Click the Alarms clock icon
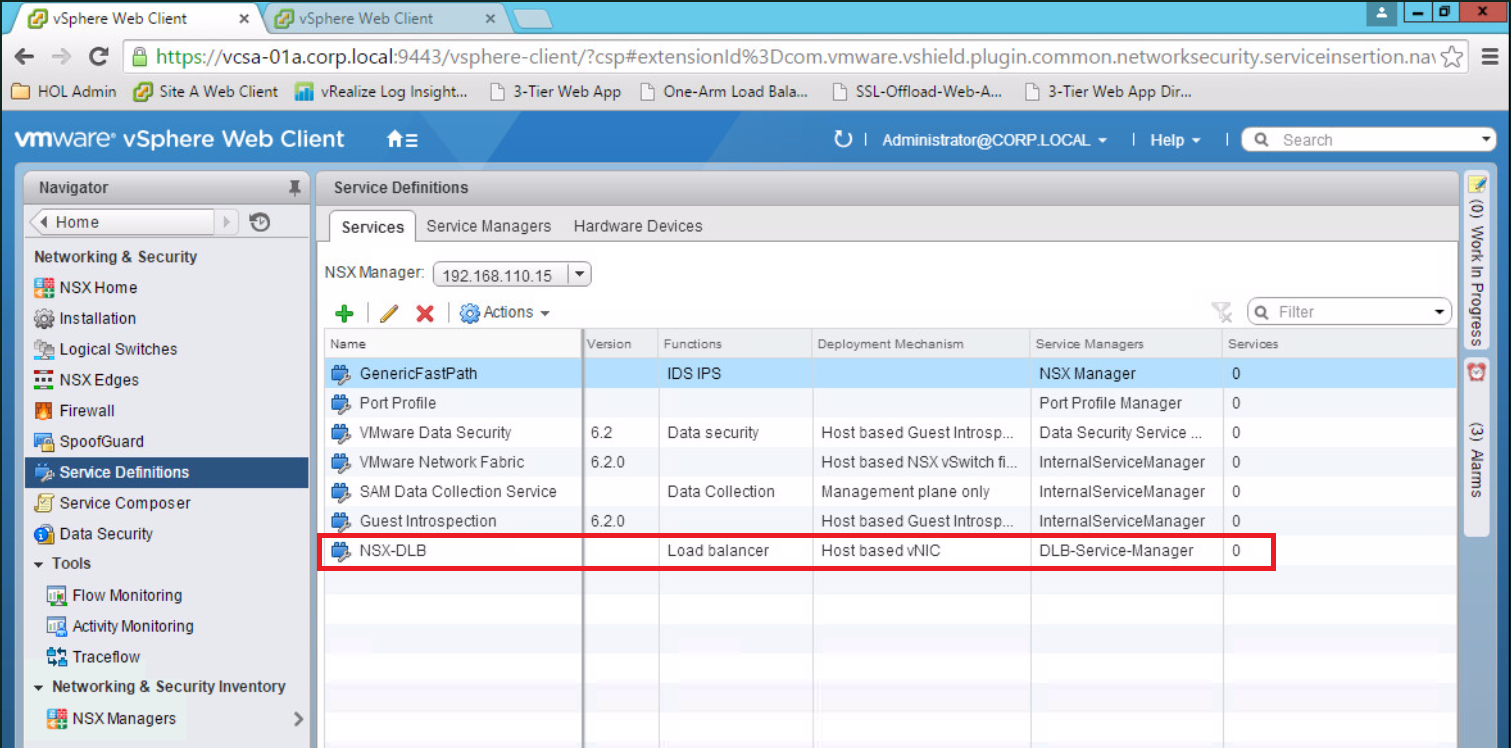Viewport: 1511px width, 748px height. (x=1477, y=370)
